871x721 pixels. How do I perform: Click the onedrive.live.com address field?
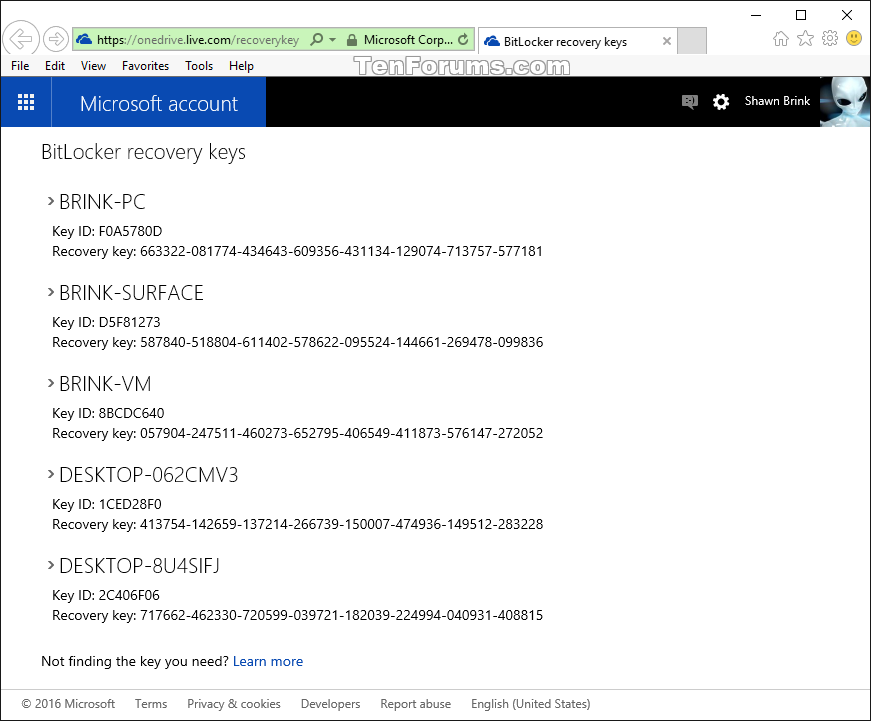pos(198,40)
